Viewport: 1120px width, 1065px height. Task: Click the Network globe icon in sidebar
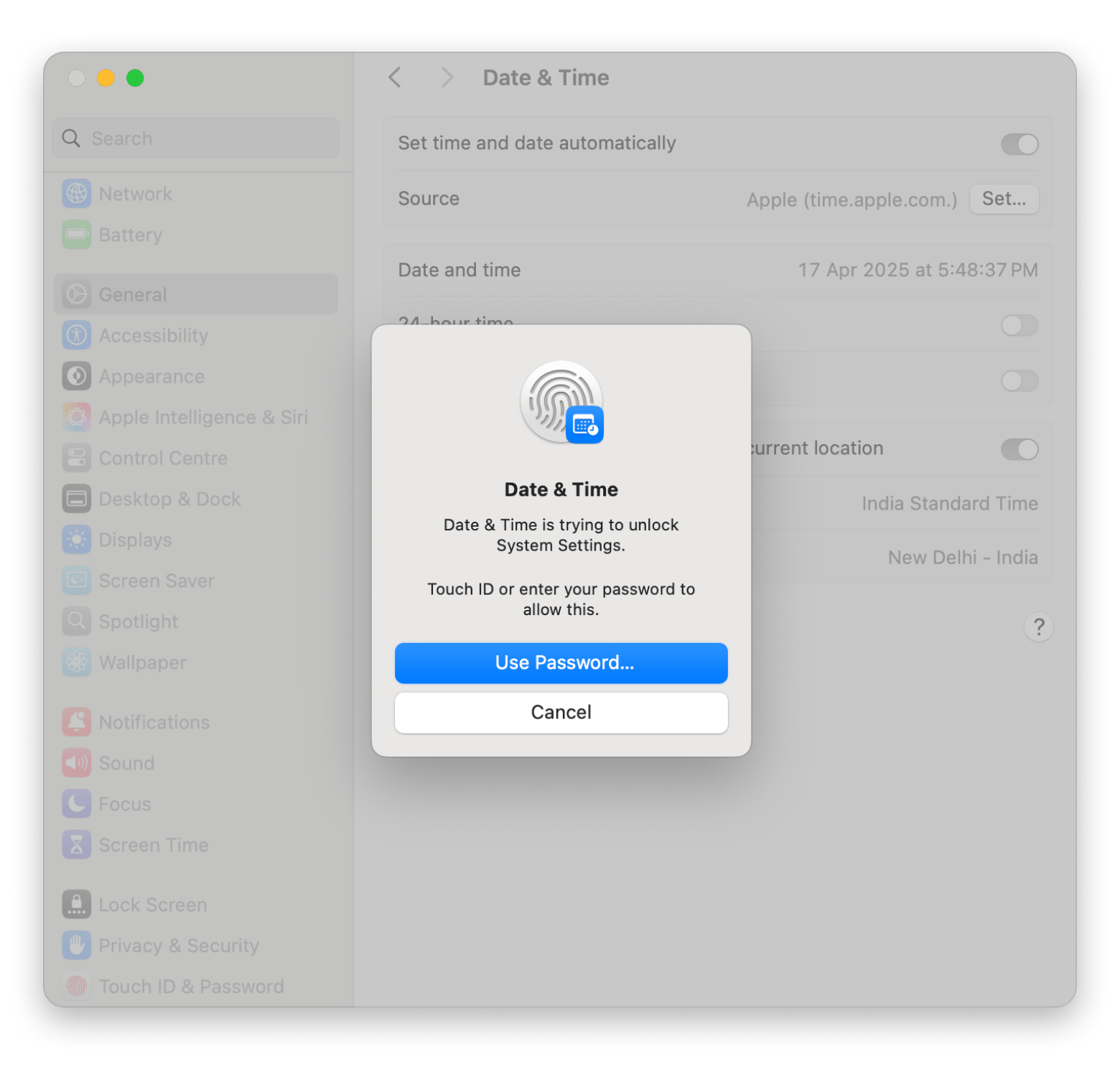pos(76,194)
